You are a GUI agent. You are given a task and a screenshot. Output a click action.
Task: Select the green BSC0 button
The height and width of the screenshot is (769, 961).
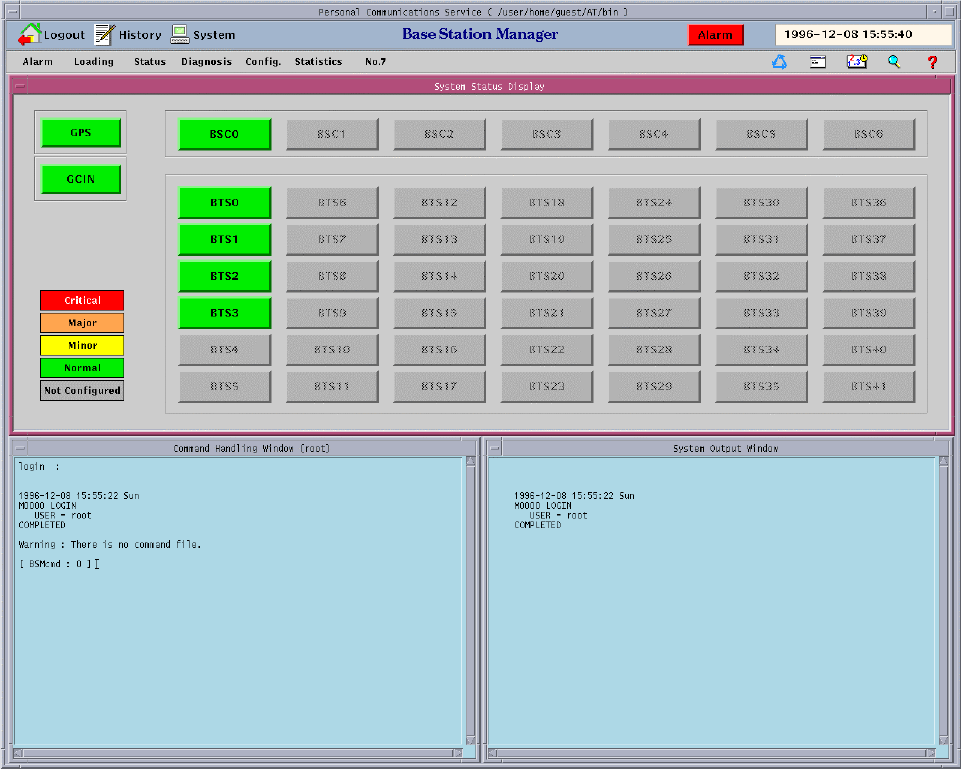pos(224,134)
